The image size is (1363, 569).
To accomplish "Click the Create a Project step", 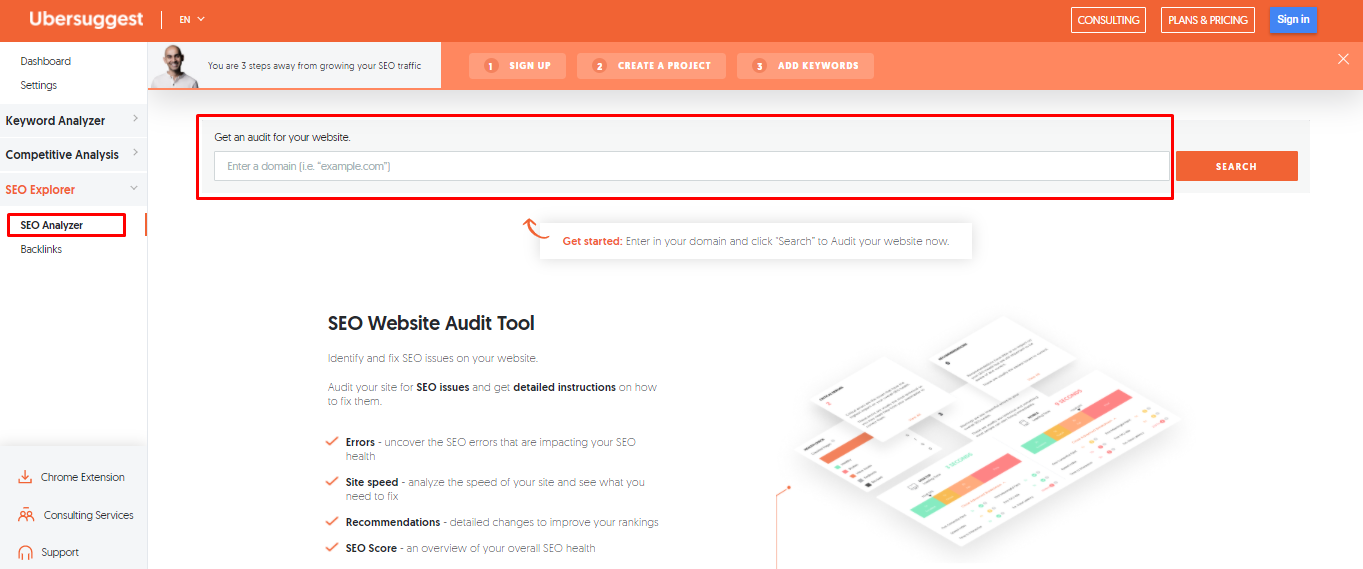I will 651,66.
